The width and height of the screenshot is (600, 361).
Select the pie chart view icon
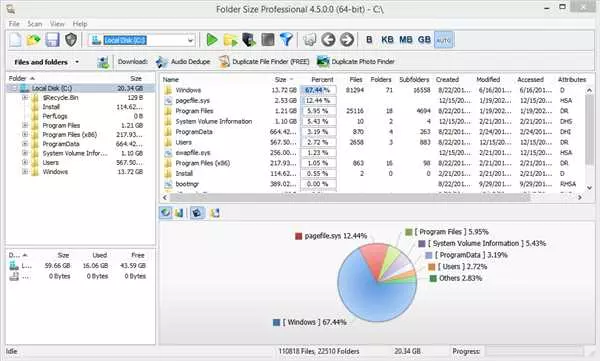click(166, 212)
